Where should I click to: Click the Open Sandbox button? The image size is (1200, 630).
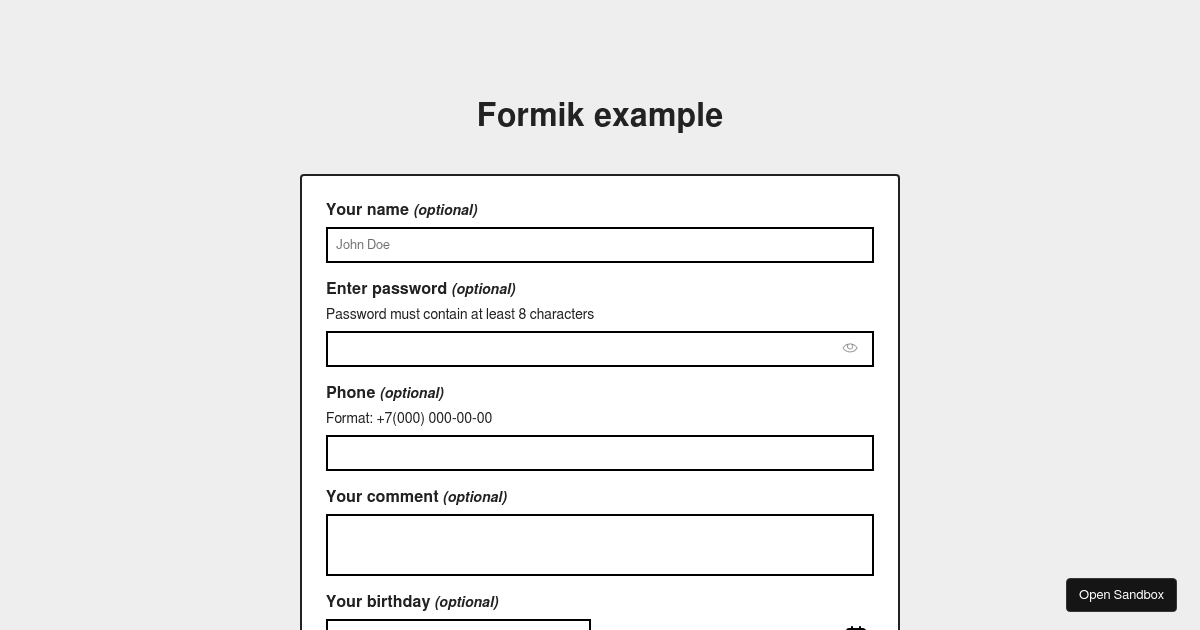[1121, 594]
